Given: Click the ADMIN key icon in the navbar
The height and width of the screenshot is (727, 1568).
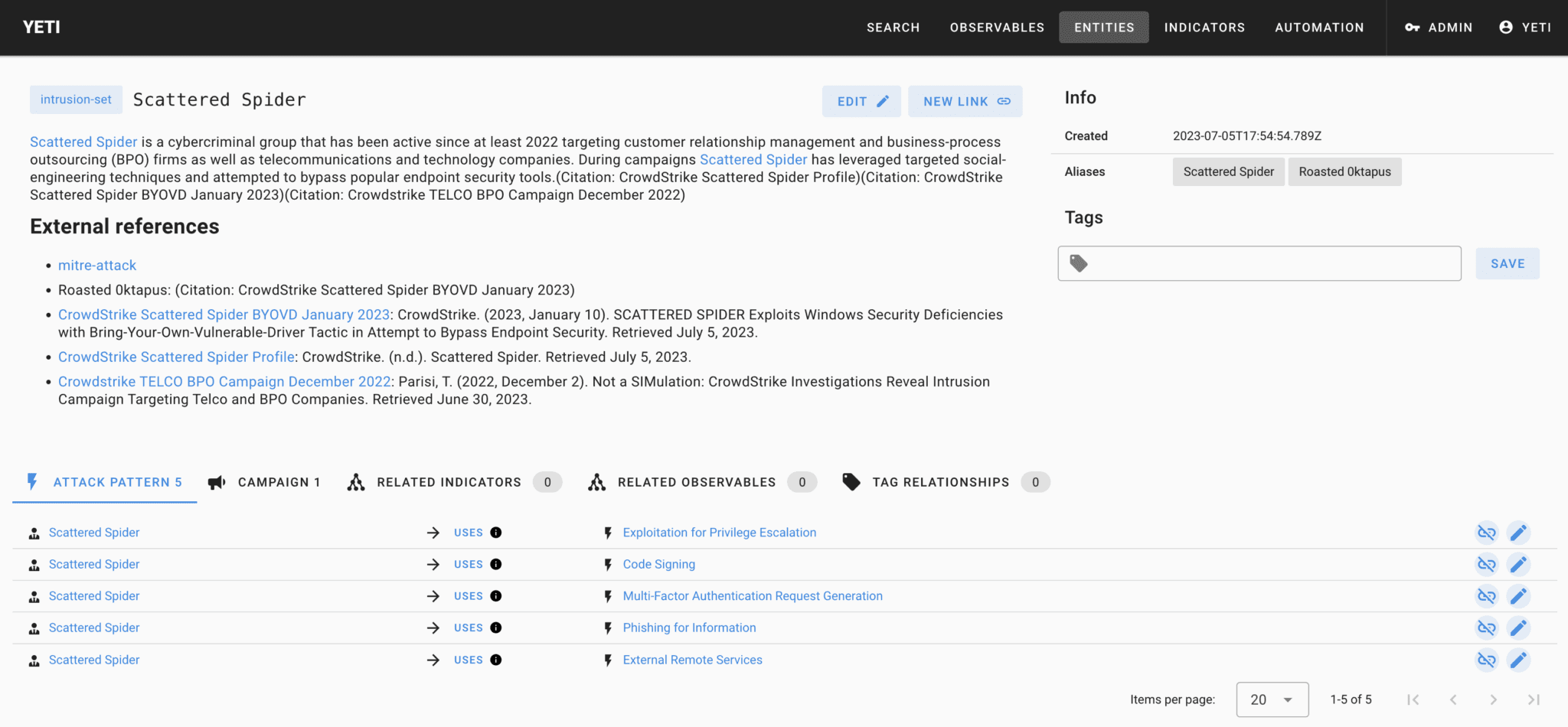Looking at the screenshot, I should click(x=1413, y=27).
